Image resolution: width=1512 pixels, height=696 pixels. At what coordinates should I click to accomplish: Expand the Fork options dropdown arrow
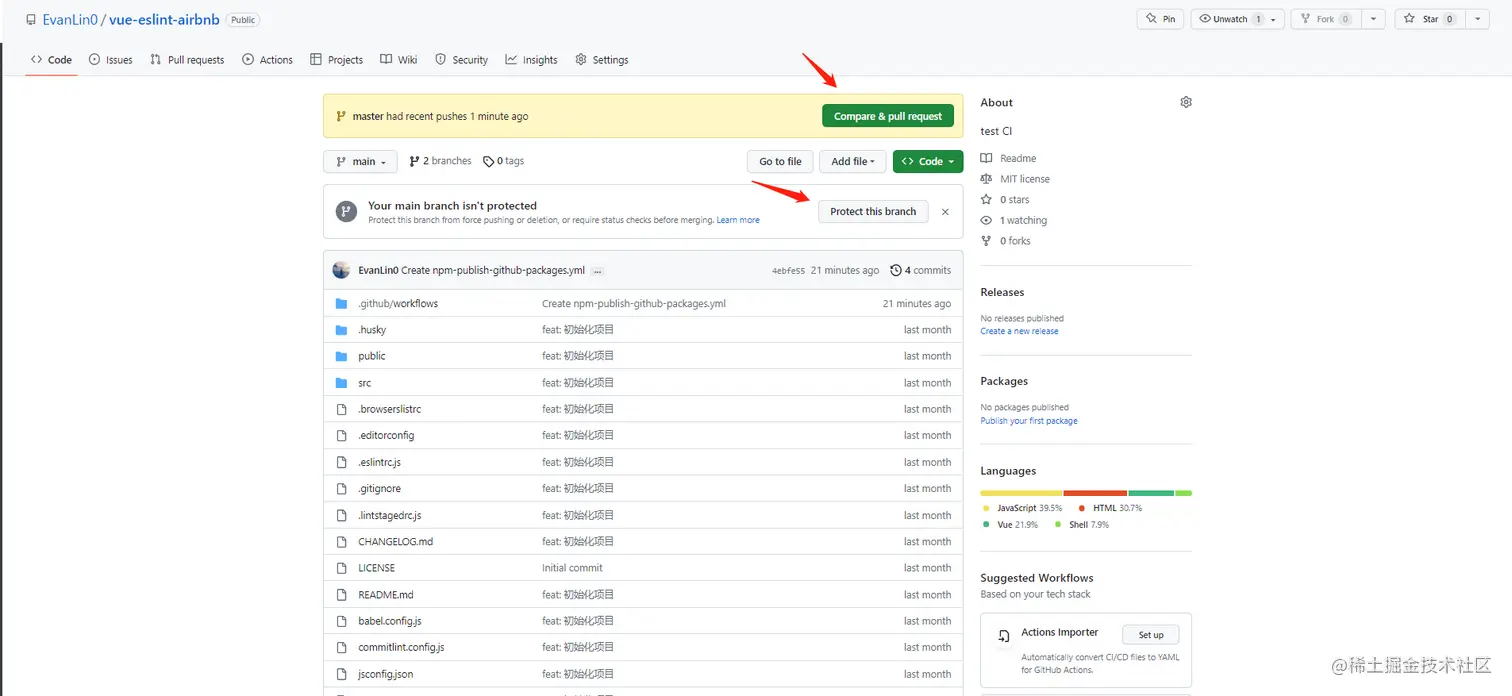point(1374,19)
